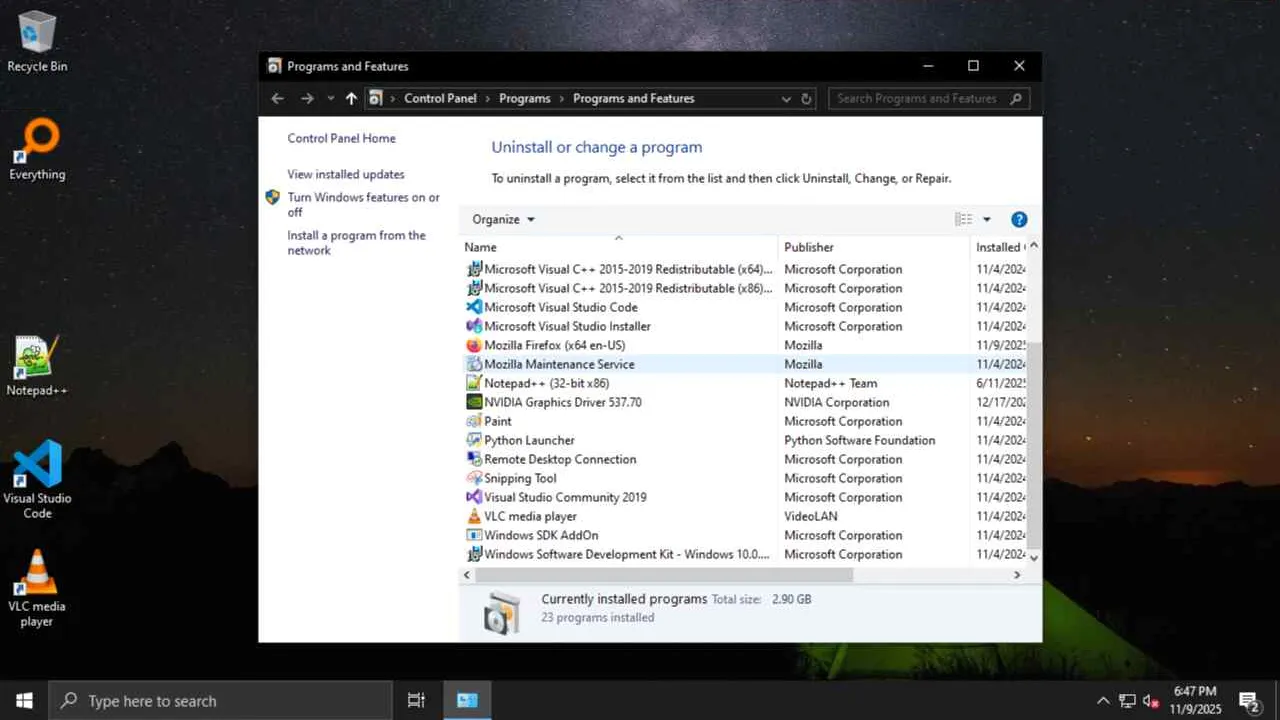1280x720 pixels.
Task: Expand the chevron after Programs breadcrumb
Action: (562, 98)
